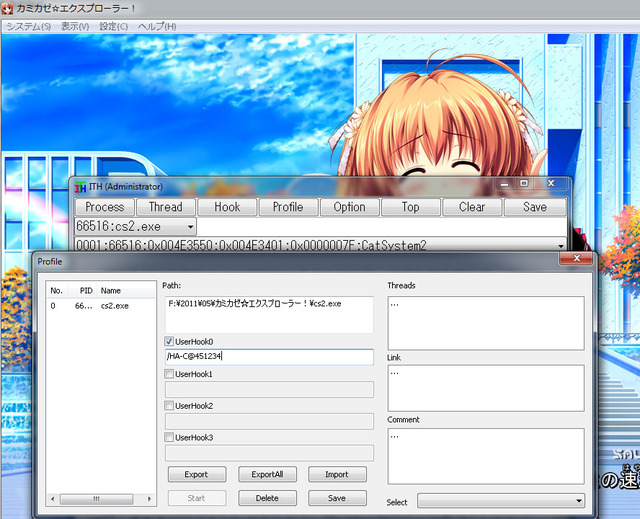Click the UserHook2 text field
640x519 pixels.
(269, 421)
